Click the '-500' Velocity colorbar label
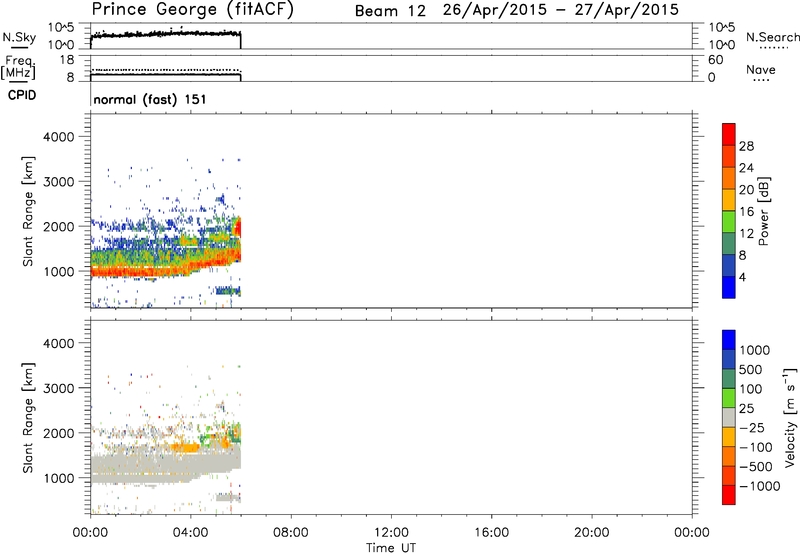 click(x=755, y=467)
